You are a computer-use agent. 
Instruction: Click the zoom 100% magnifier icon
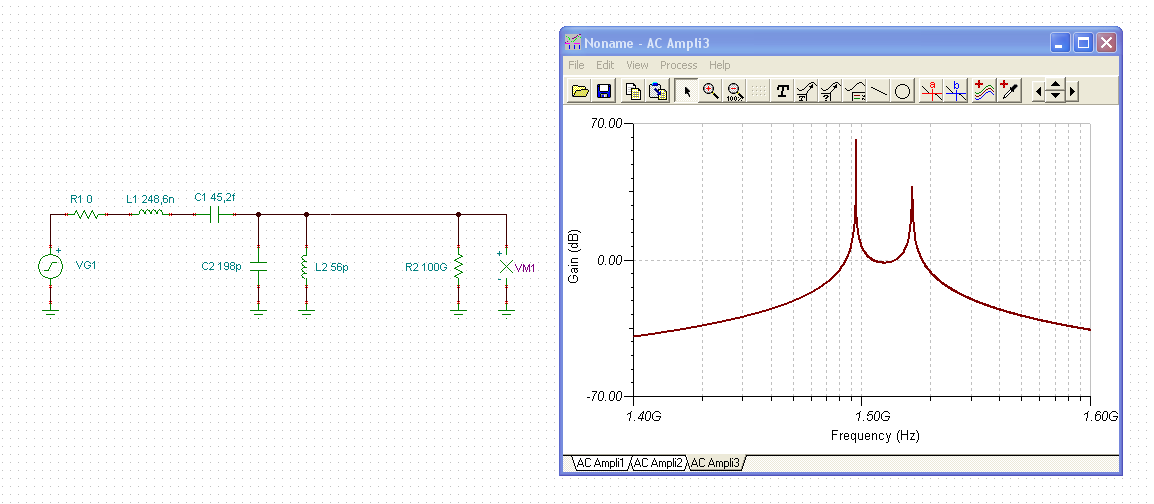(734, 91)
